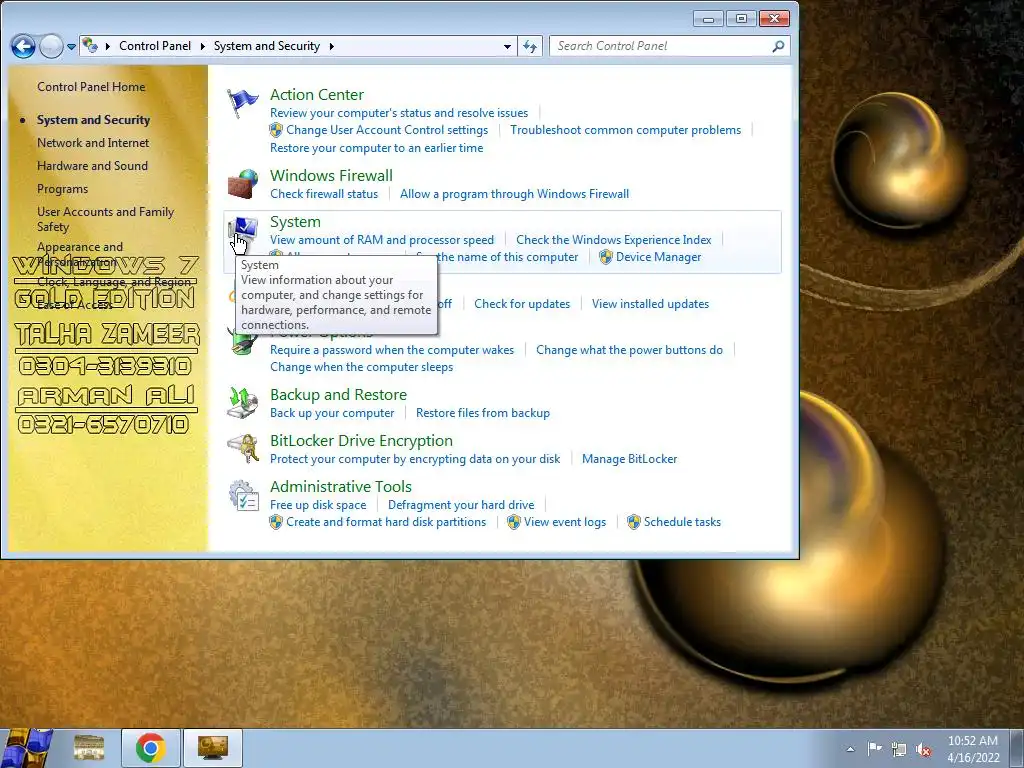The width and height of the screenshot is (1024, 768).
Task: Expand the arrow before Control Panel breadcrumb
Action: click(107, 46)
